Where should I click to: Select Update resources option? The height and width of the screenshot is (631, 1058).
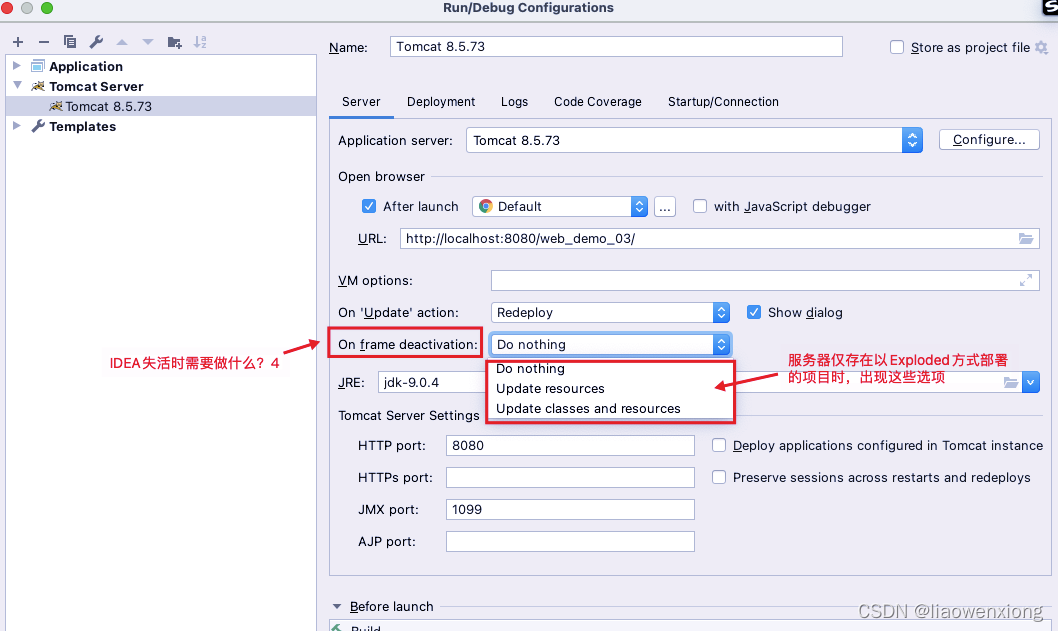pyautogui.click(x=611, y=389)
